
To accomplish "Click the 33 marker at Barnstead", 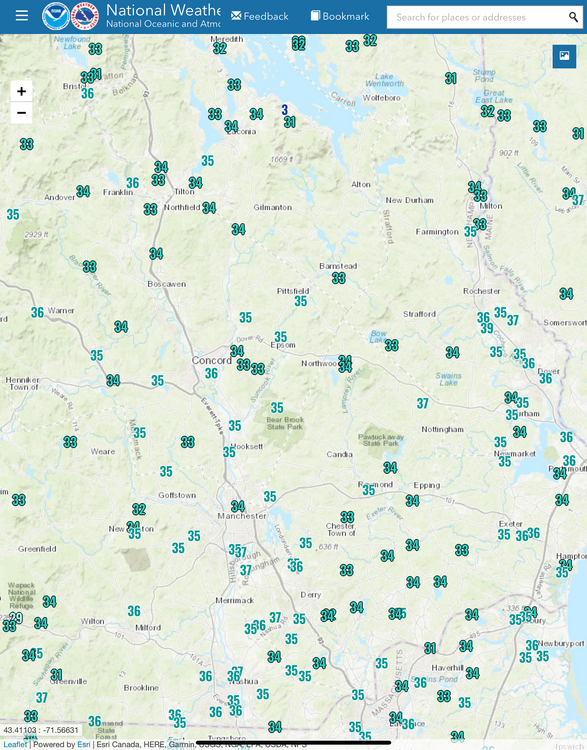I will pos(339,278).
